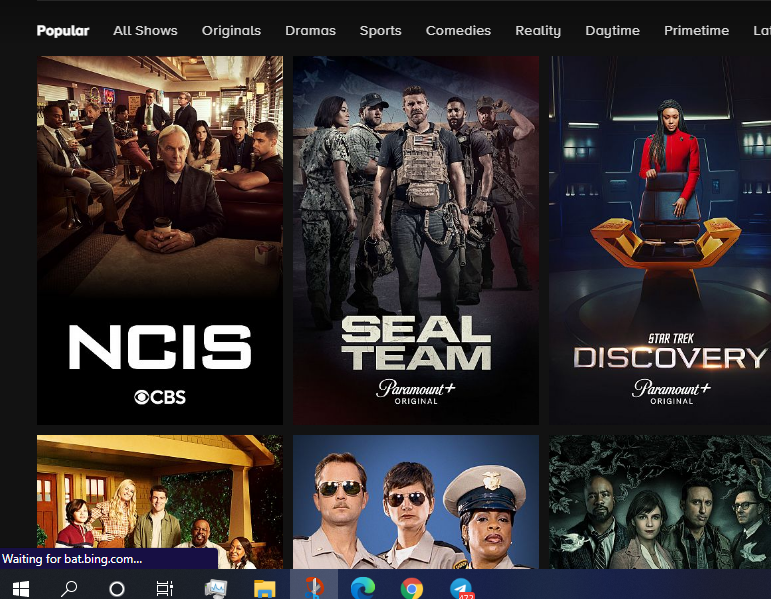The height and width of the screenshot is (599, 771).
Task: Open File Explorer from the taskbar
Action: [265, 588]
